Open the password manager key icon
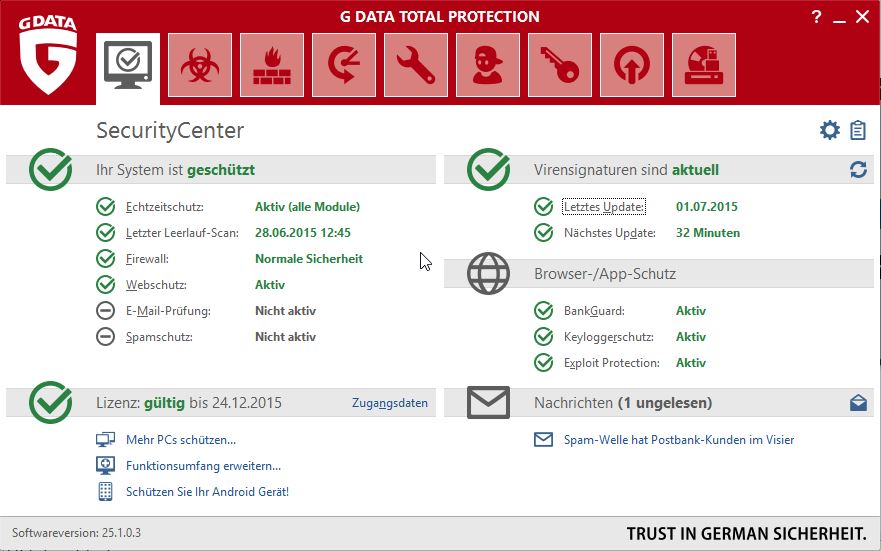This screenshot has height=551, width=881. (x=560, y=65)
